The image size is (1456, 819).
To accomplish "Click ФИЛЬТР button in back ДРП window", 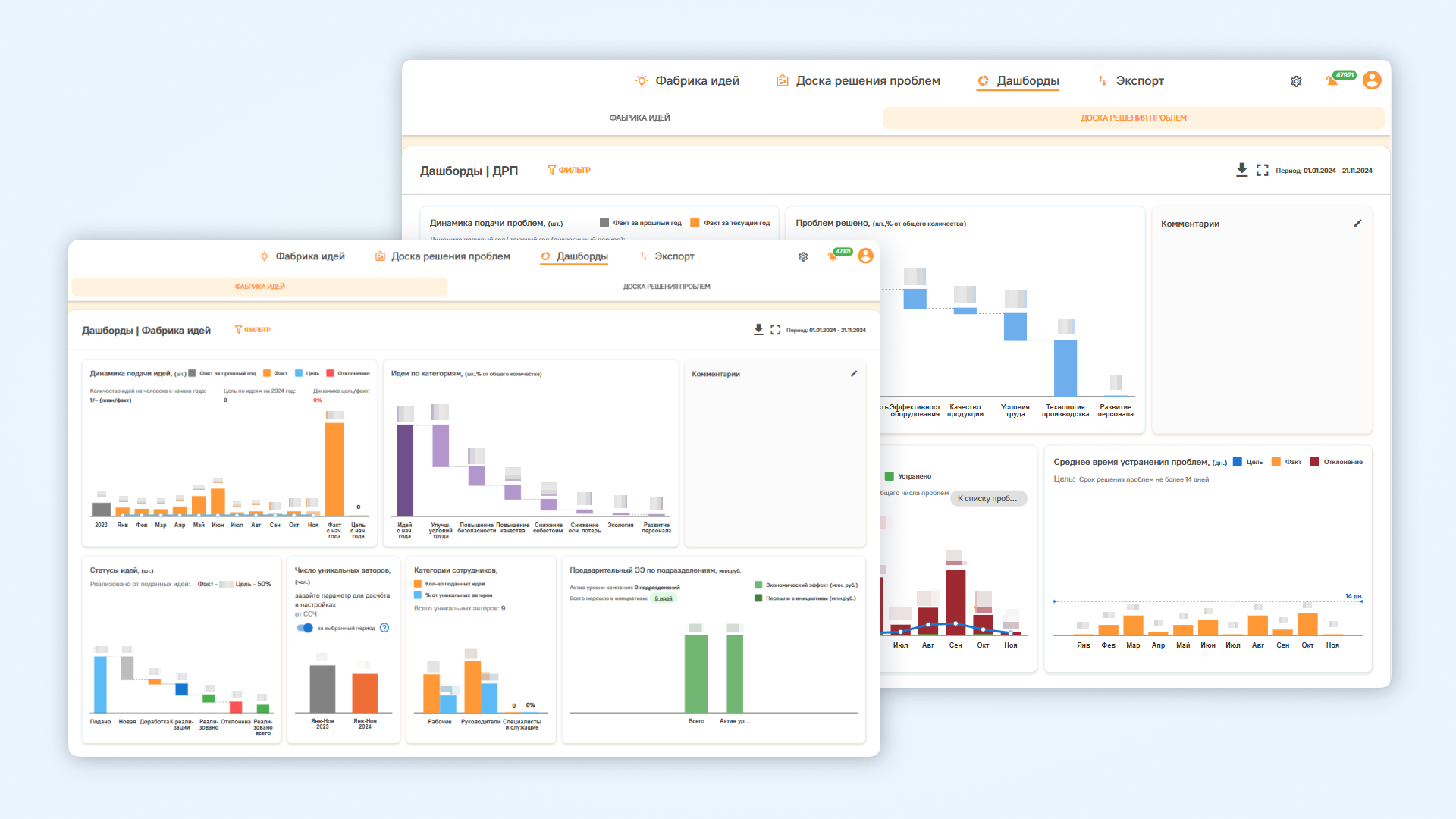I will [x=569, y=170].
